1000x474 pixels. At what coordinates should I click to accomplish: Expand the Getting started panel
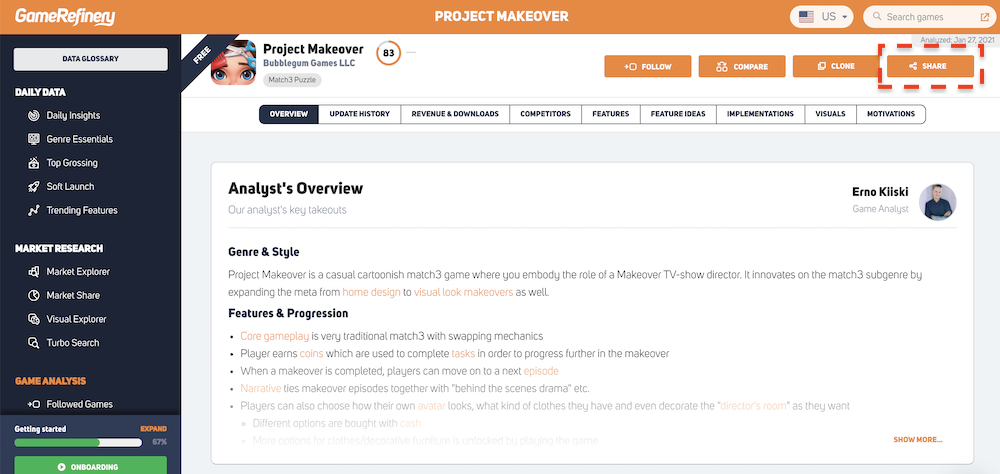tap(153, 429)
